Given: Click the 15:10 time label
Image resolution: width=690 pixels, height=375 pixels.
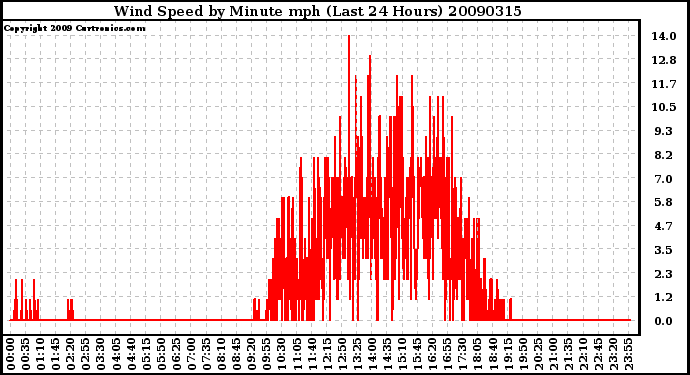Looking at the screenshot, I should pos(402,354).
